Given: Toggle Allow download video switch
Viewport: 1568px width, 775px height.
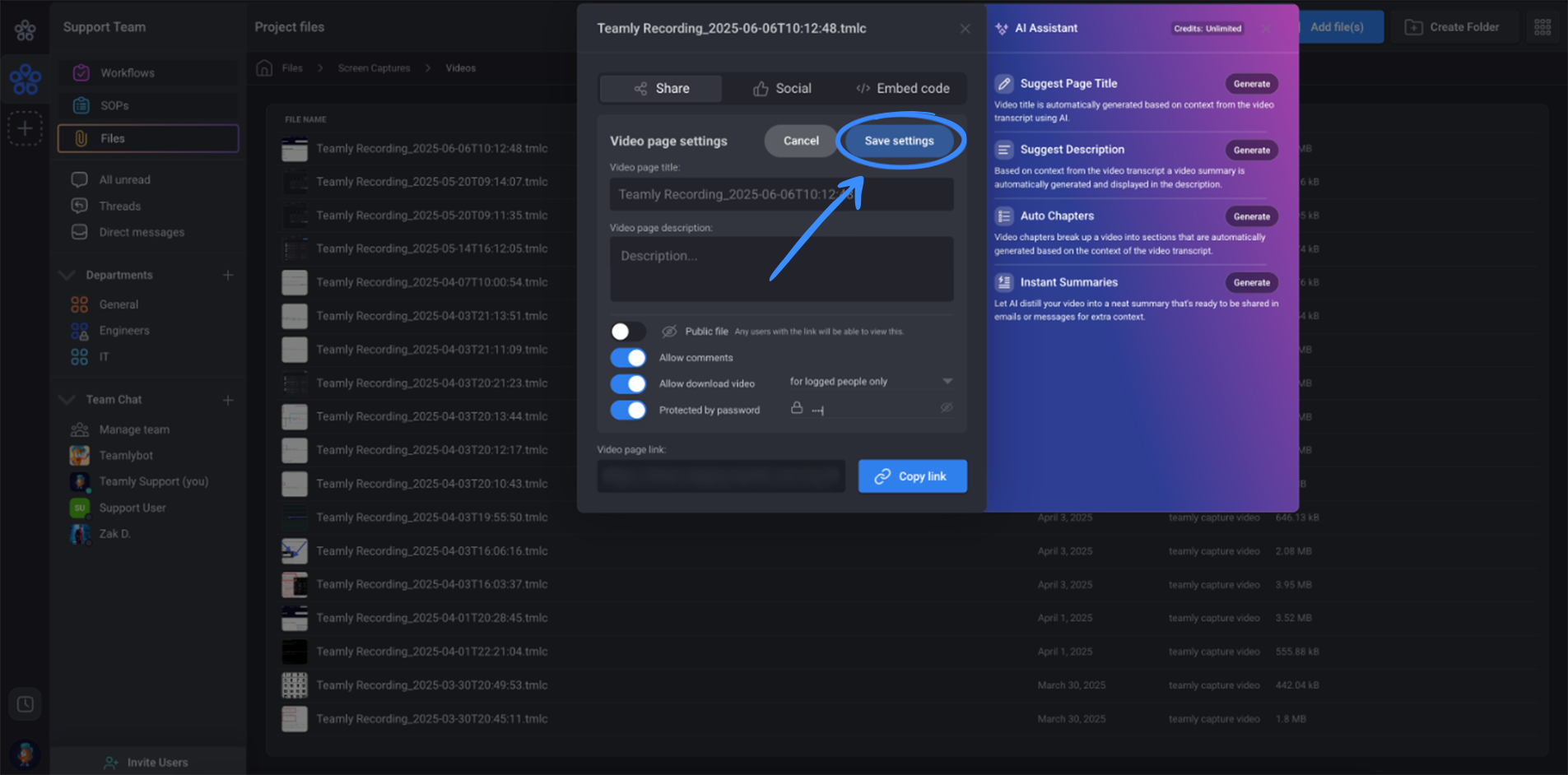Looking at the screenshot, I should pos(628,383).
